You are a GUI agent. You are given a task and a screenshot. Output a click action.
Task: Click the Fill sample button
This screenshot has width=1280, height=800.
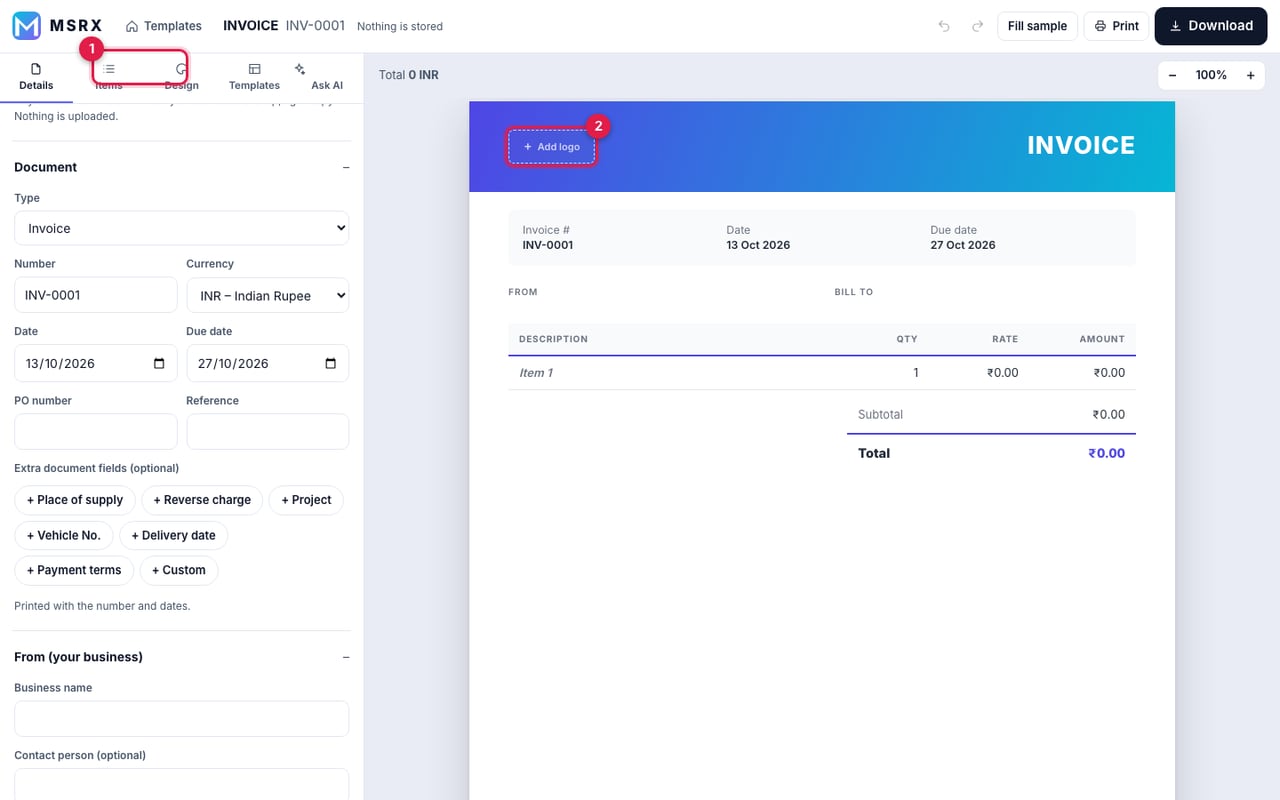click(x=1037, y=26)
